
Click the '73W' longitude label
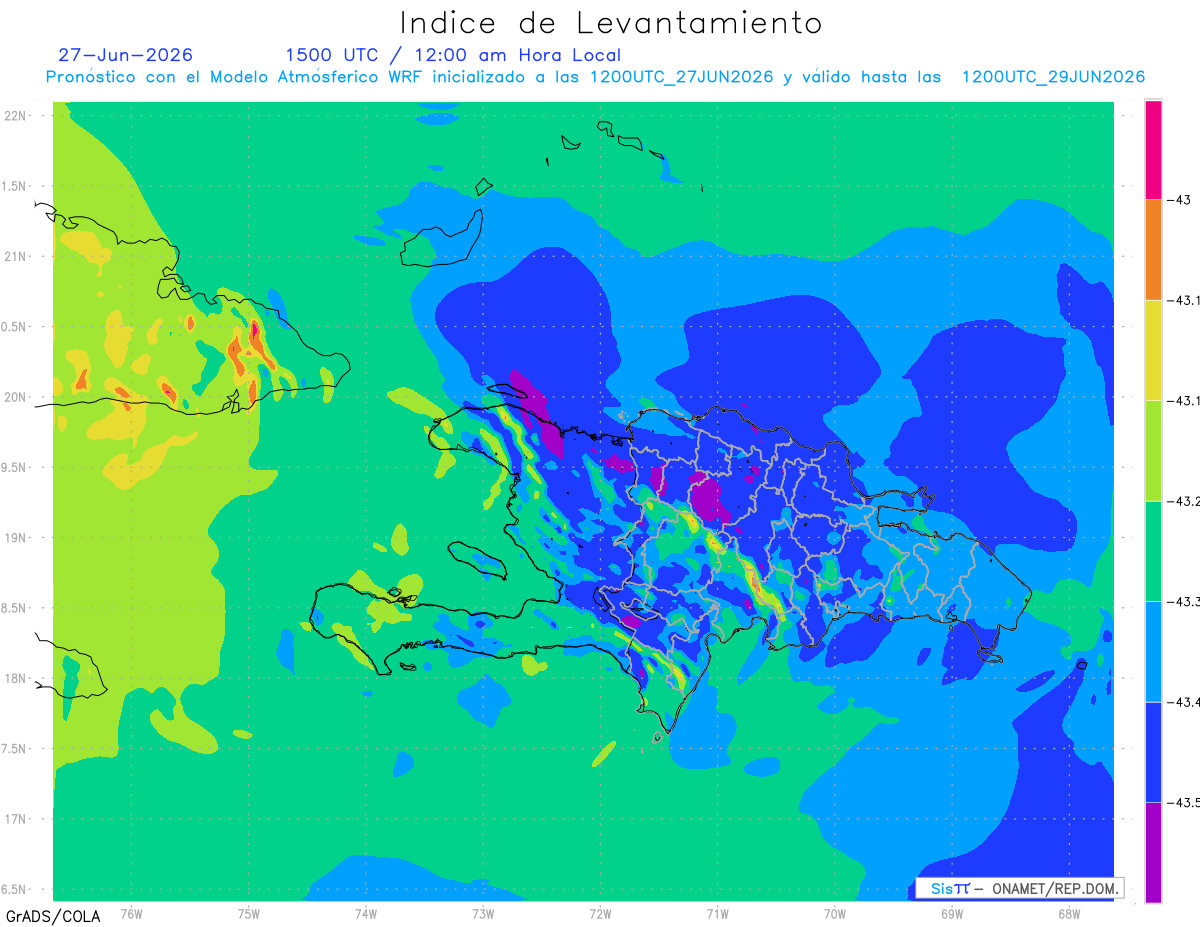(x=482, y=913)
